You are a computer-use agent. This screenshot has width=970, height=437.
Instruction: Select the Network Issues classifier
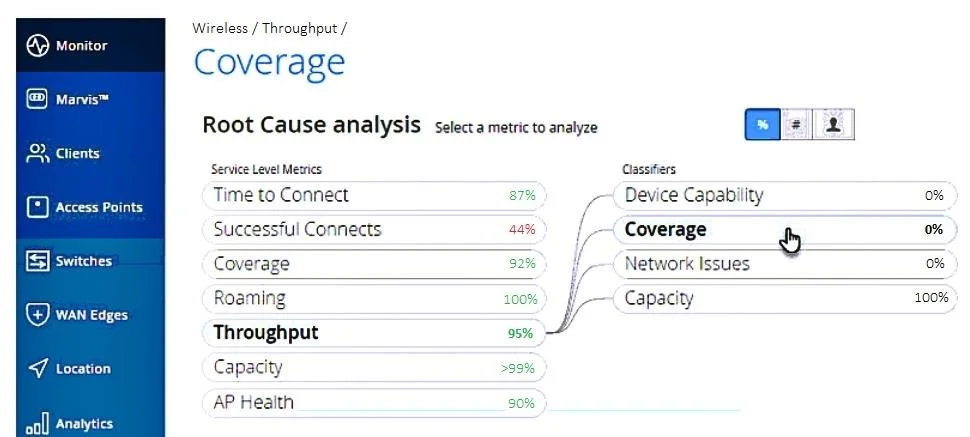[784, 264]
